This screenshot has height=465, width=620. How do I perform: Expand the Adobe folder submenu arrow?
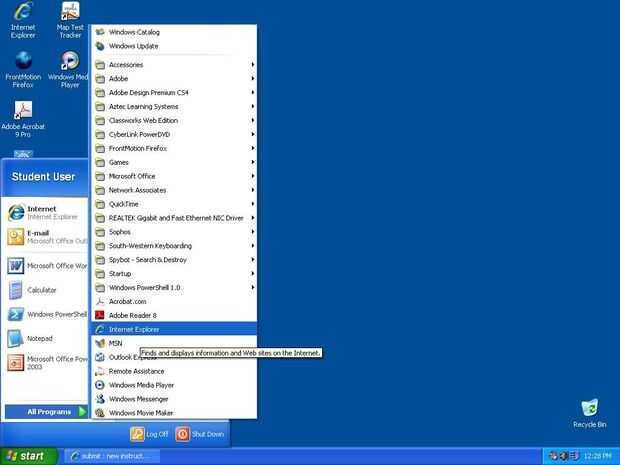(252, 78)
